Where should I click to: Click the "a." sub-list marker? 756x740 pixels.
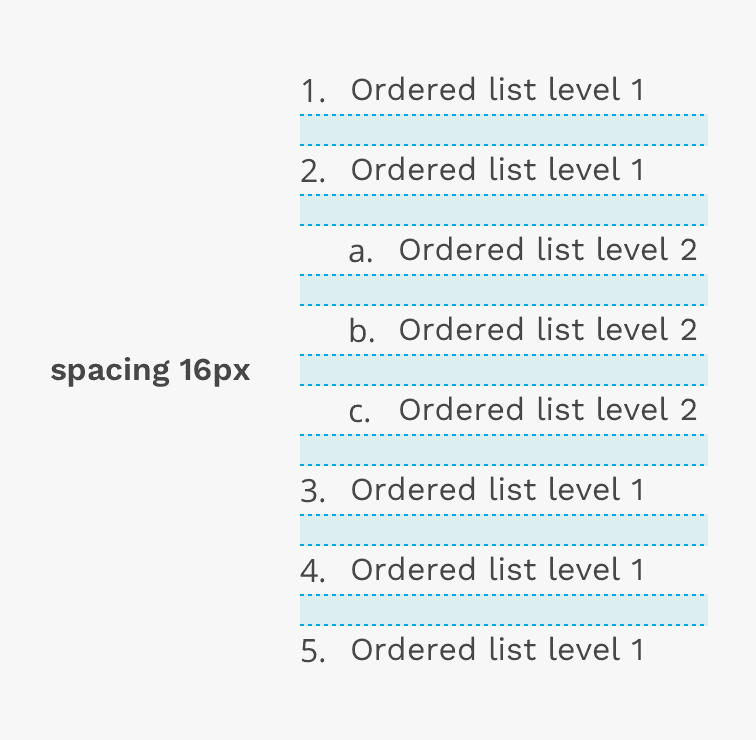[360, 253]
